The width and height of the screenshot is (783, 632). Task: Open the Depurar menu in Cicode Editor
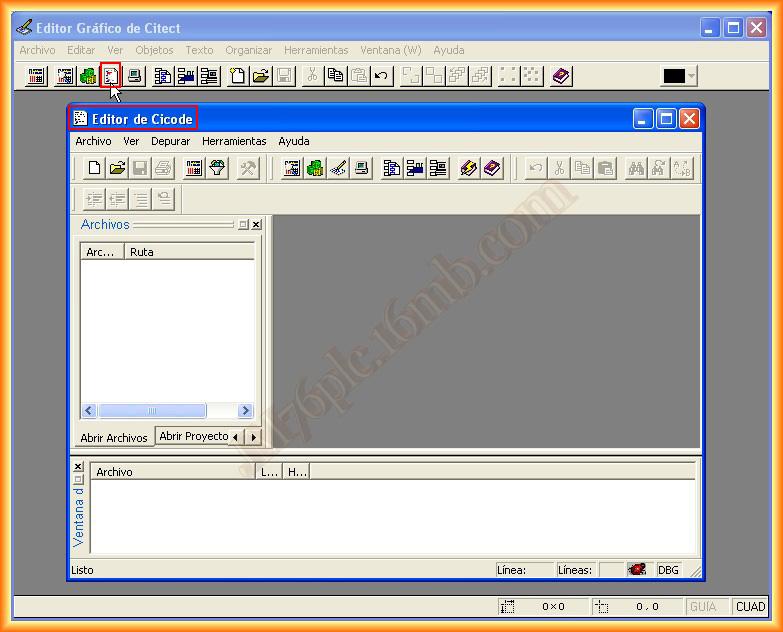pos(170,141)
